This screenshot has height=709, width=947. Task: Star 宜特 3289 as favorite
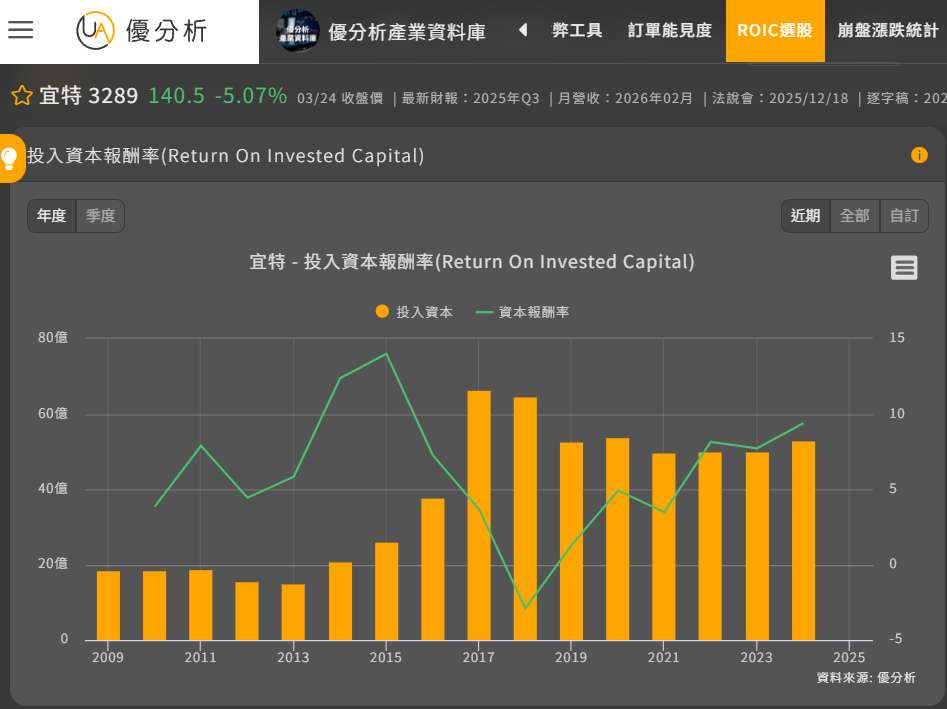pyautogui.click(x=22, y=96)
